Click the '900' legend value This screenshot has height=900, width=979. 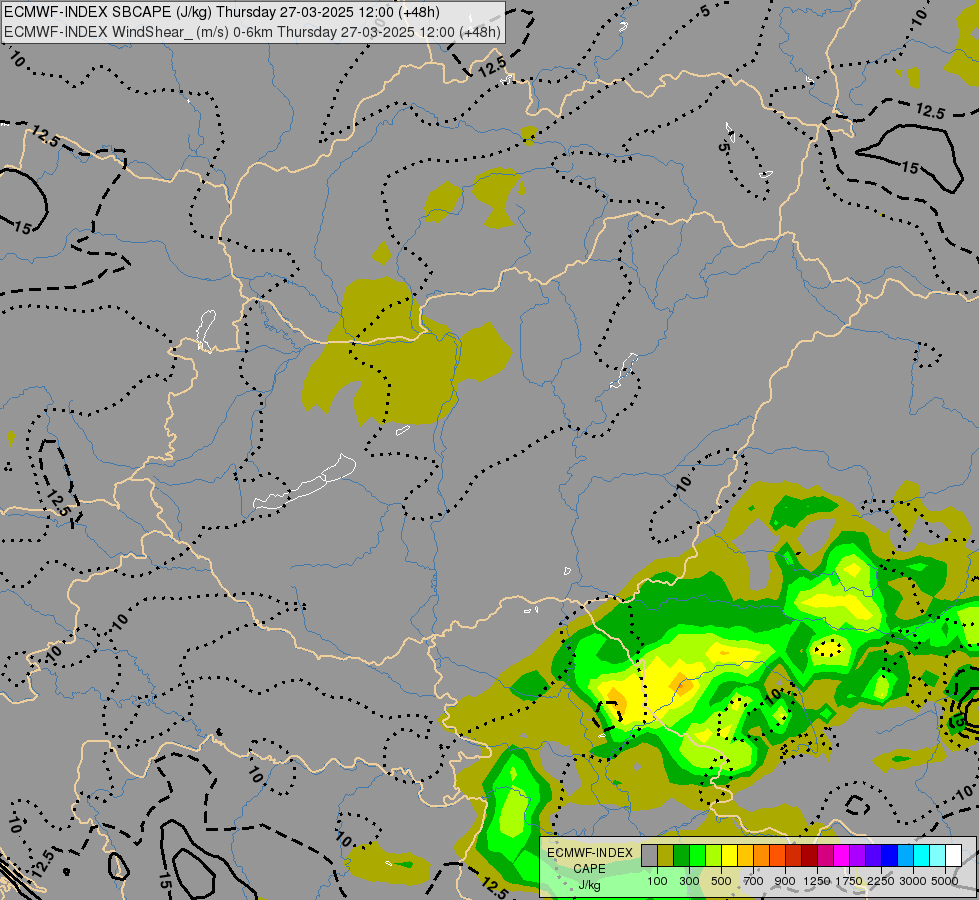(x=785, y=881)
